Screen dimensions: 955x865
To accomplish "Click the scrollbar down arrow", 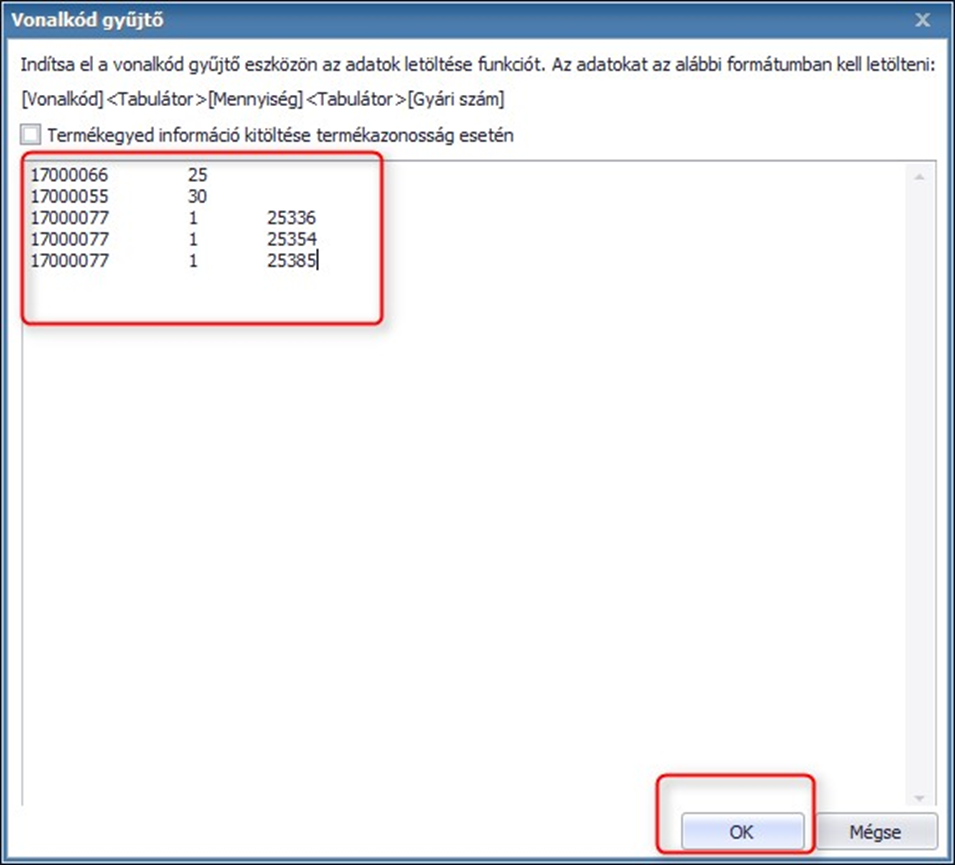I will [x=919, y=797].
